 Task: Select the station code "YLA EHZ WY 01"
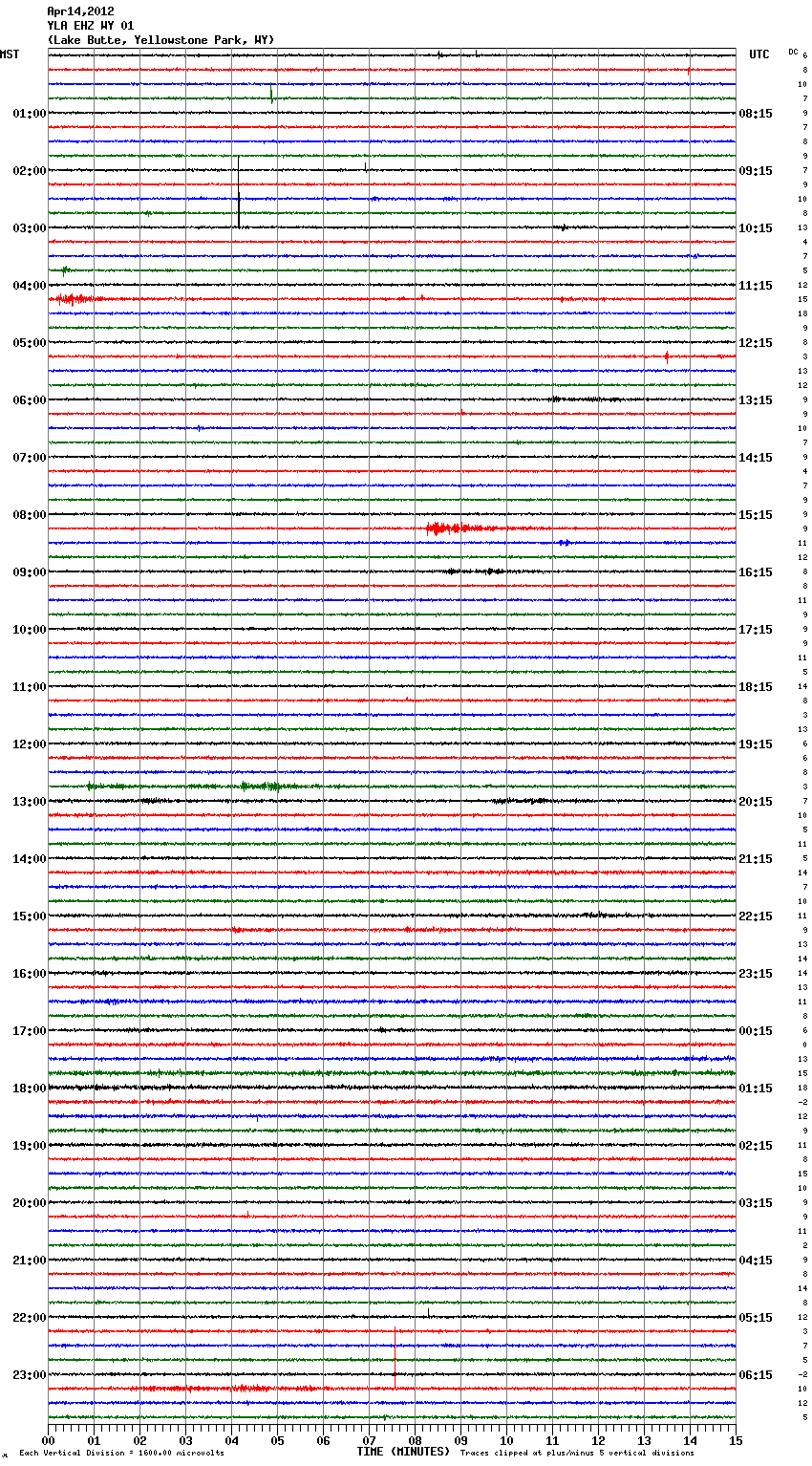(91, 26)
